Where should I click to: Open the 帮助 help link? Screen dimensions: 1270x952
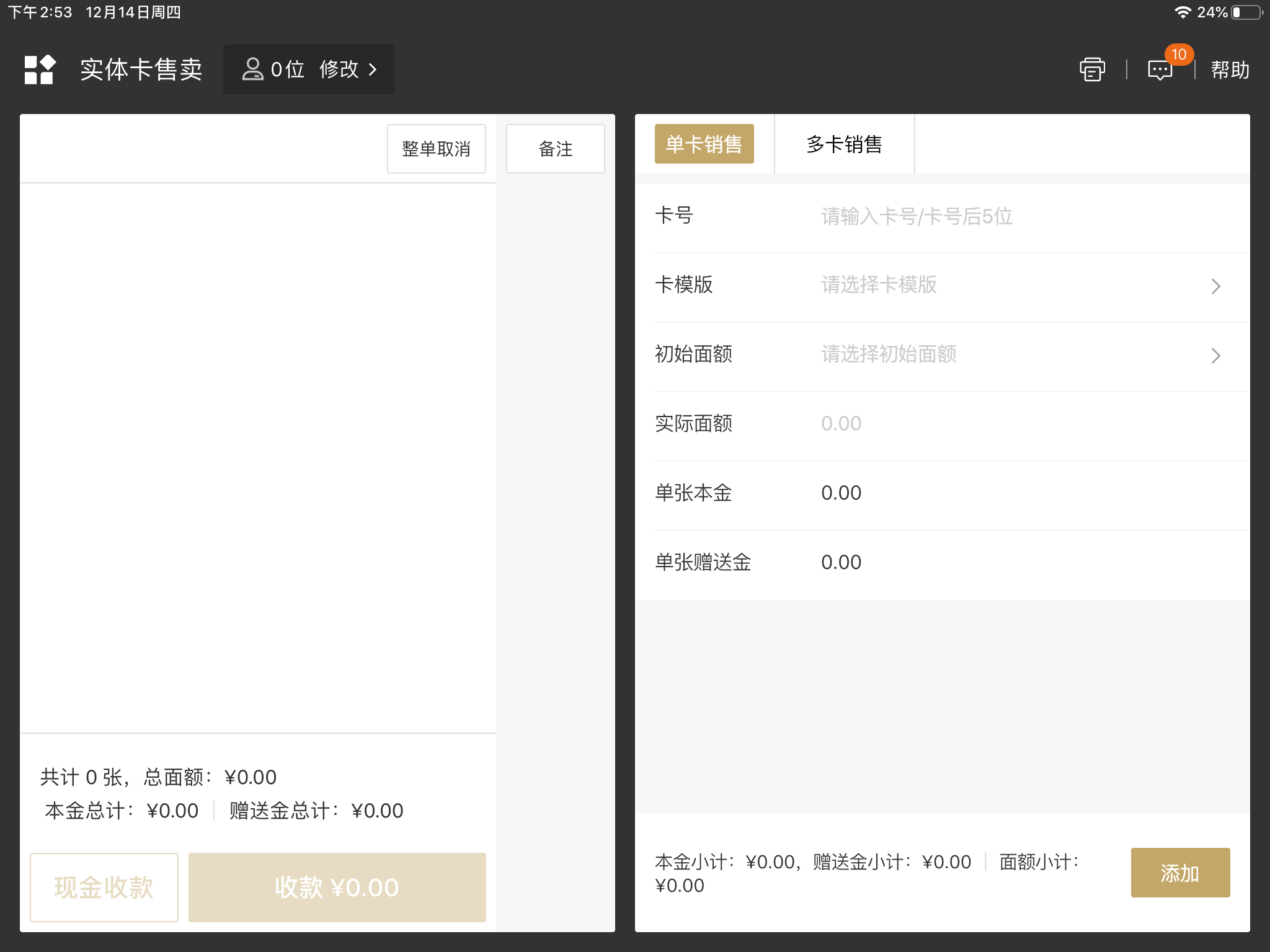click(x=1230, y=70)
